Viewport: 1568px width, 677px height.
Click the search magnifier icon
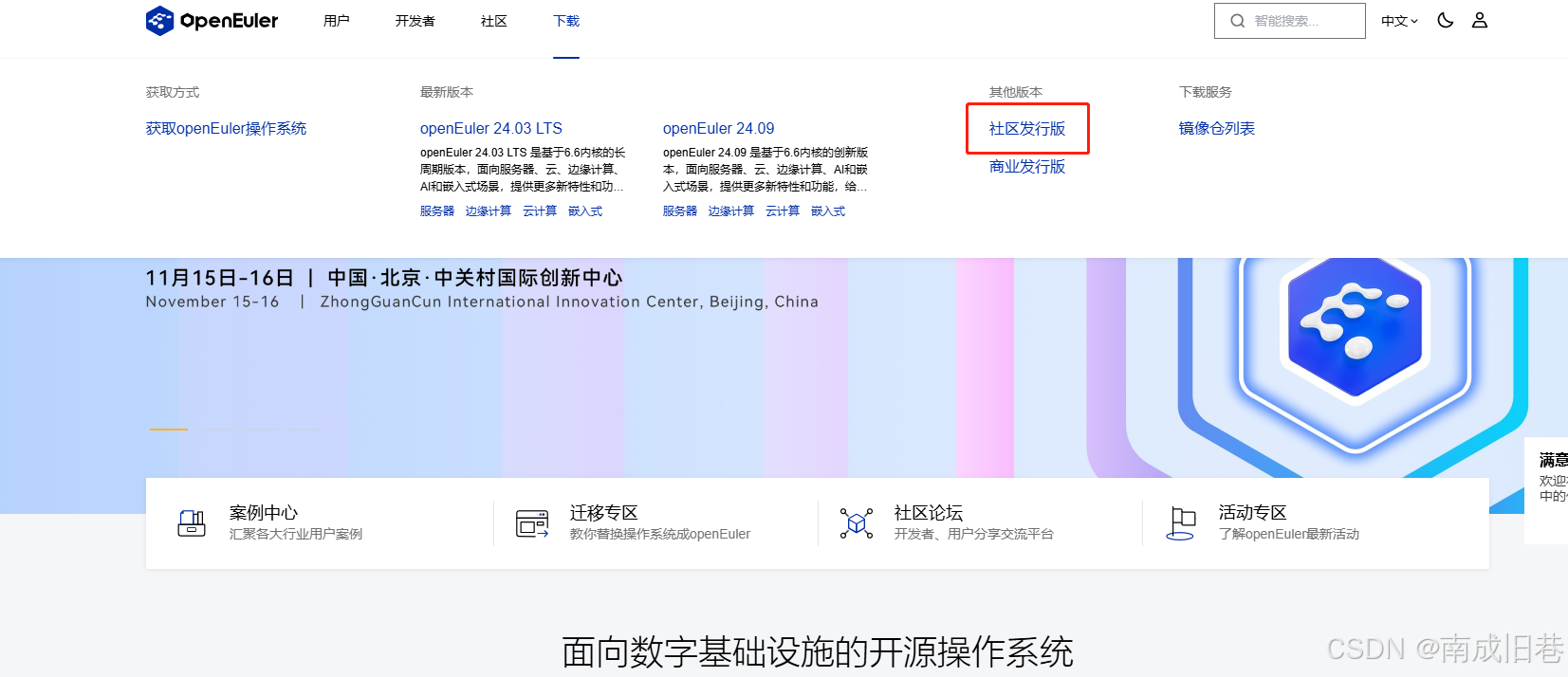(1238, 21)
